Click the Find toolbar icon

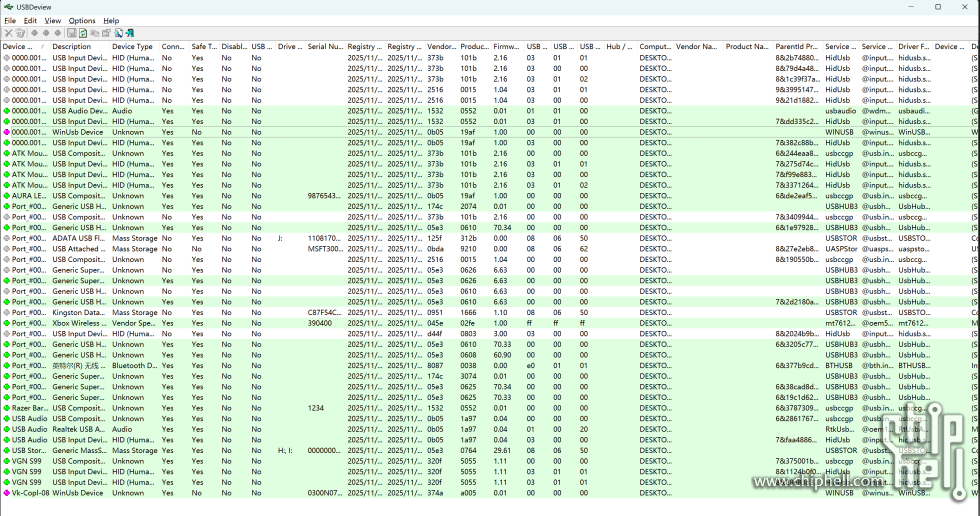(118, 33)
